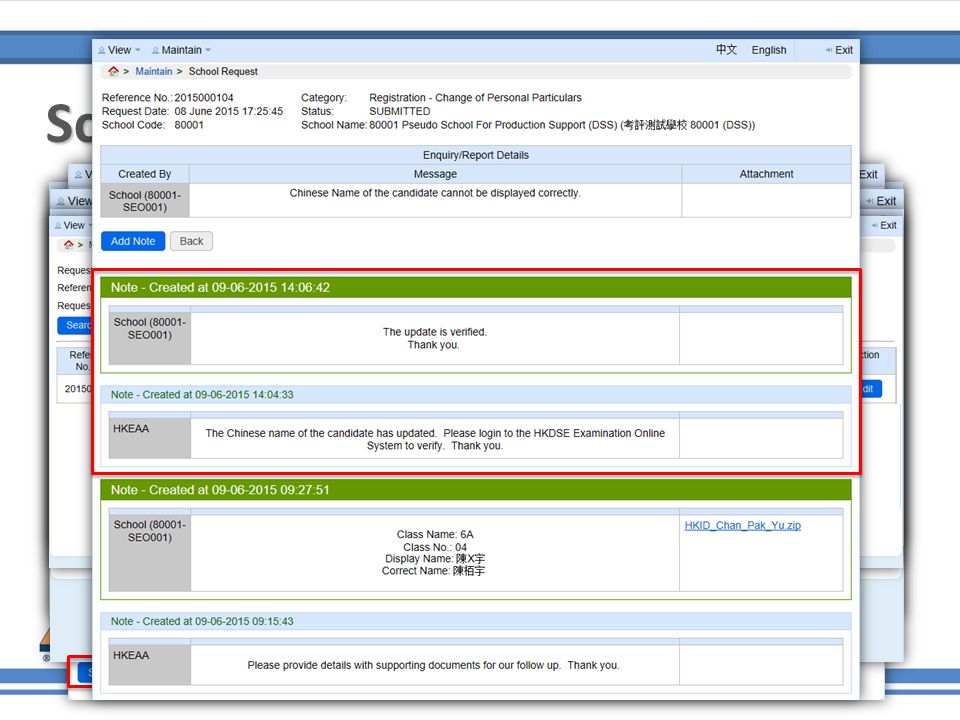Click the Attachment column header
960x720 pixels.
click(x=766, y=174)
